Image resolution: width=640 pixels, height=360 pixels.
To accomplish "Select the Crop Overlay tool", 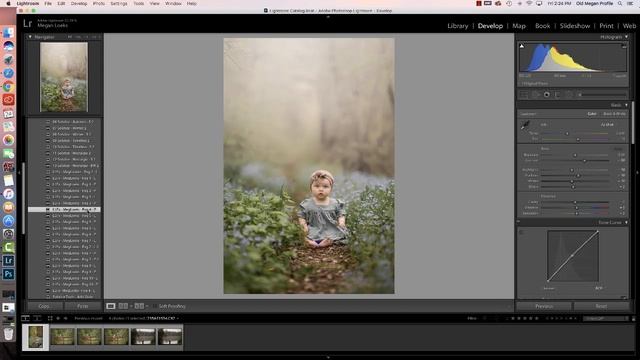I will tap(524, 95).
